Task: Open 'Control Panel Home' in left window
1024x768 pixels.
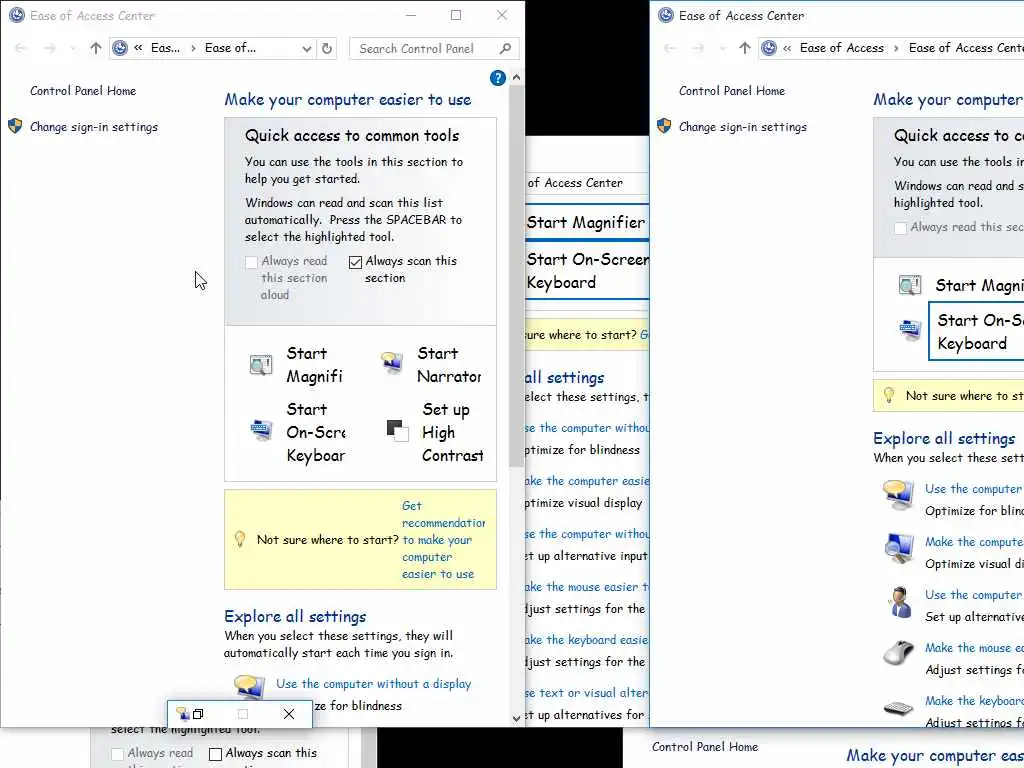Action: pyautogui.click(x=83, y=91)
